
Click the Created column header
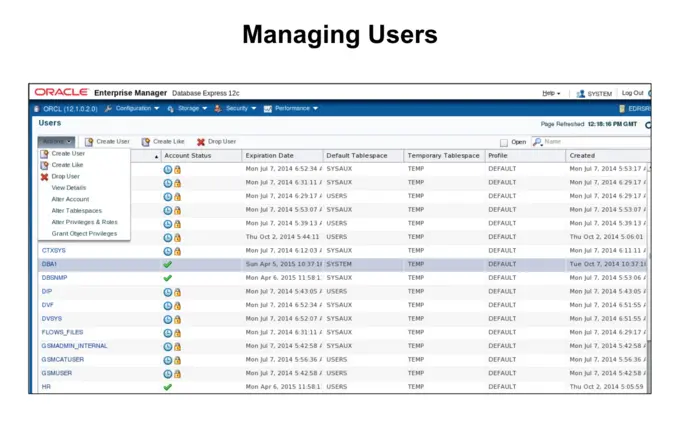[608, 156]
